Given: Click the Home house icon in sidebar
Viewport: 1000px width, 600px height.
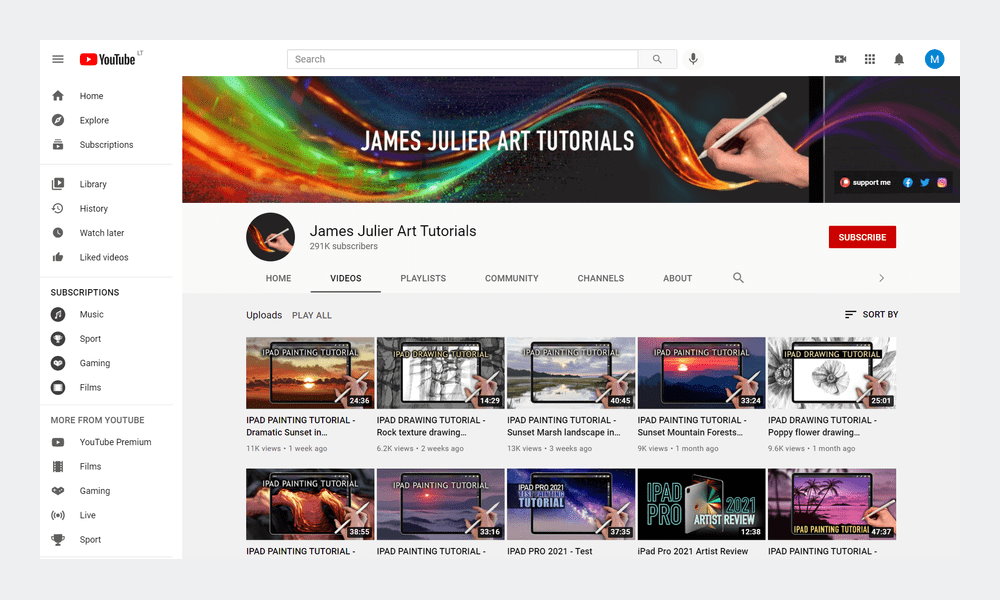Looking at the screenshot, I should pyautogui.click(x=57, y=96).
